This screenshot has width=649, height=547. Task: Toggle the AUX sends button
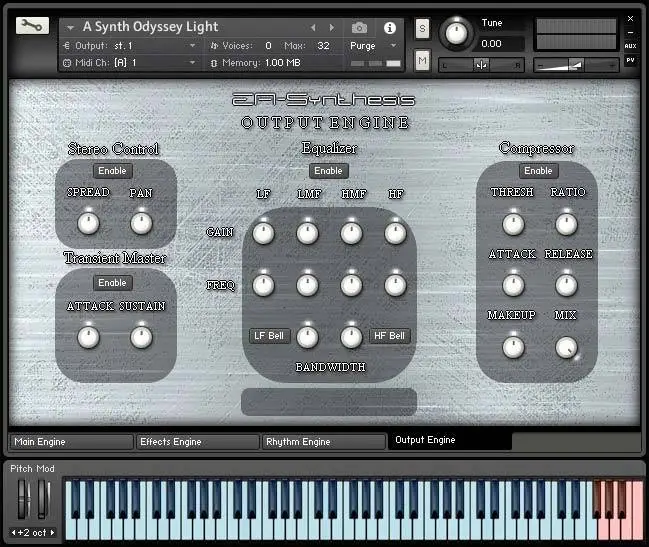(630, 46)
